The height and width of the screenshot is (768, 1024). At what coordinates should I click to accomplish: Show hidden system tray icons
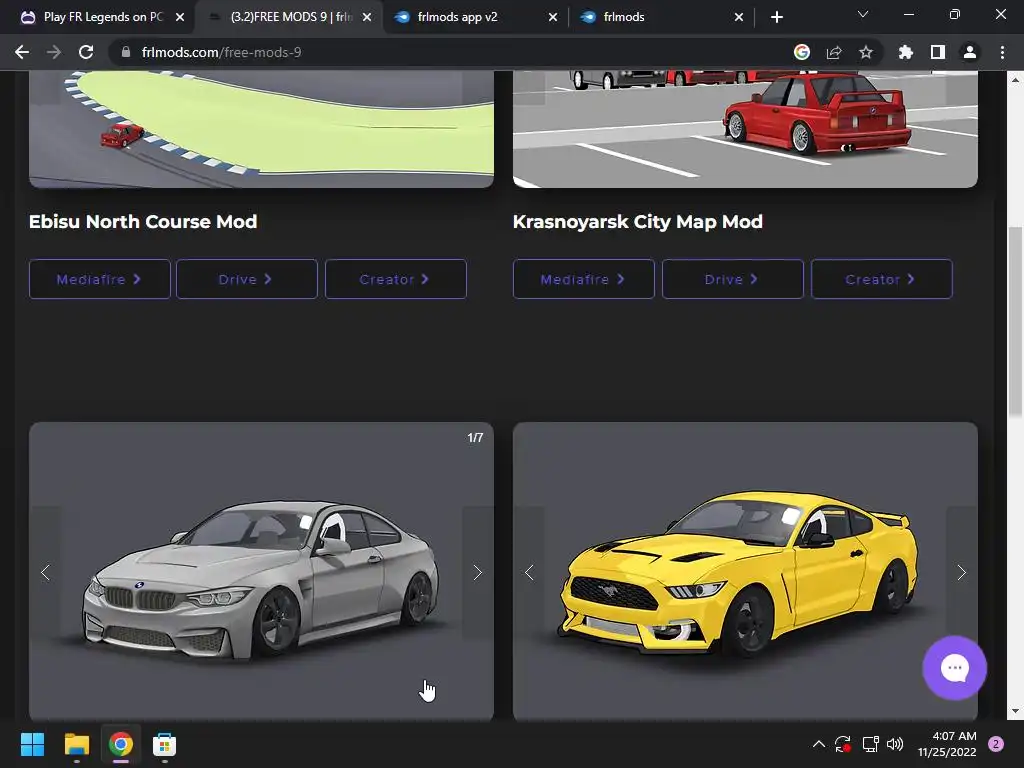click(x=818, y=744)
